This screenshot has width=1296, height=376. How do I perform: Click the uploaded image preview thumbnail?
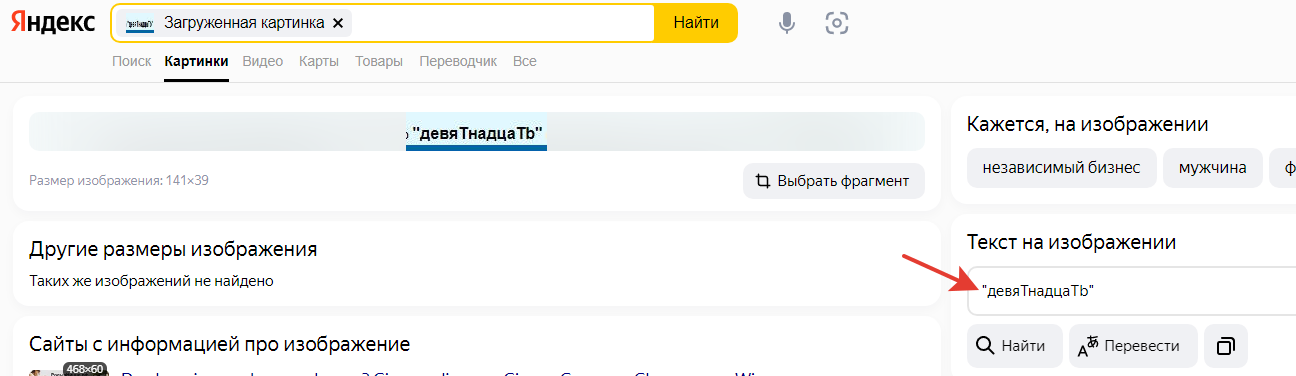point(476,132)
